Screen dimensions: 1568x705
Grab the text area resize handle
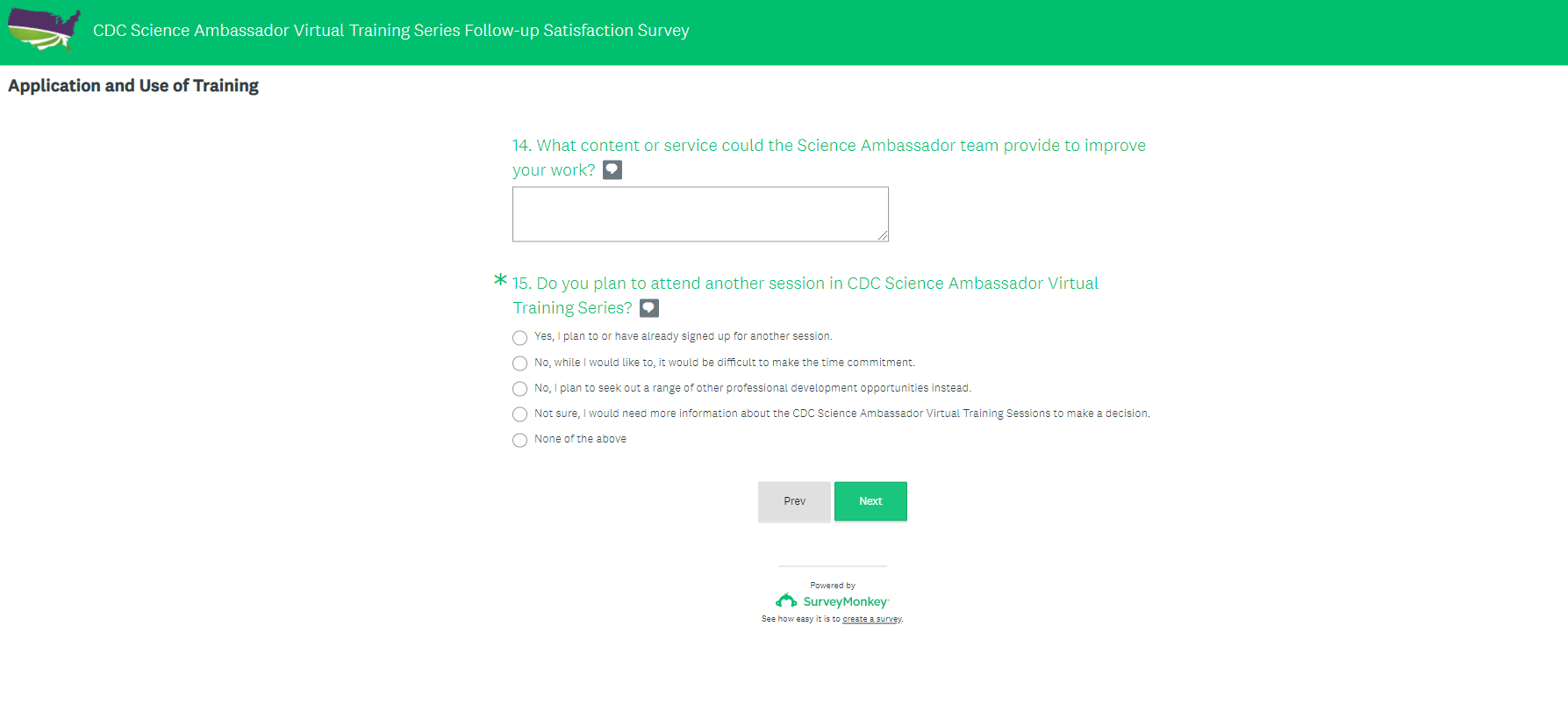[884, 236]
